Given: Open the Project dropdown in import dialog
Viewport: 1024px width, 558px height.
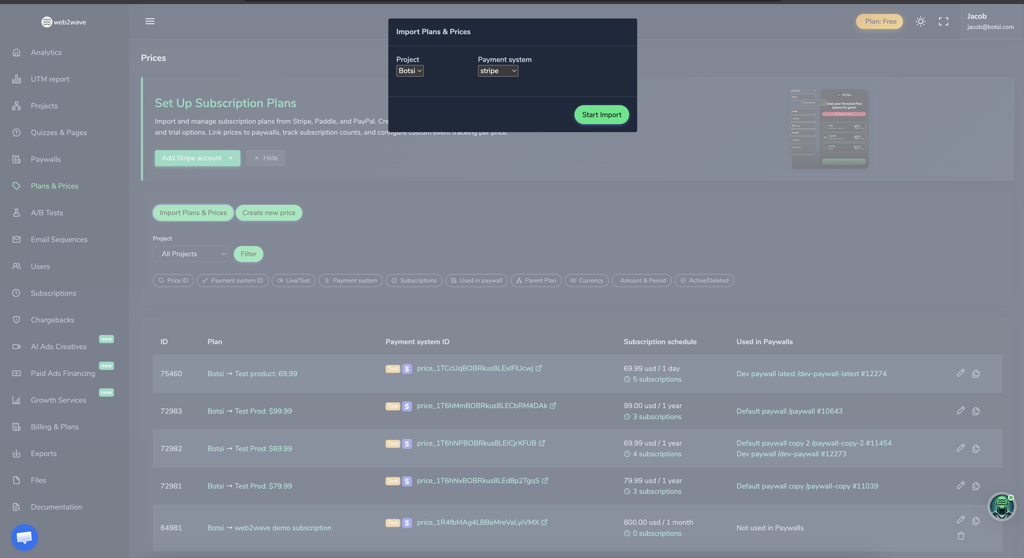Looking at the screenshot, I should 409,71.
